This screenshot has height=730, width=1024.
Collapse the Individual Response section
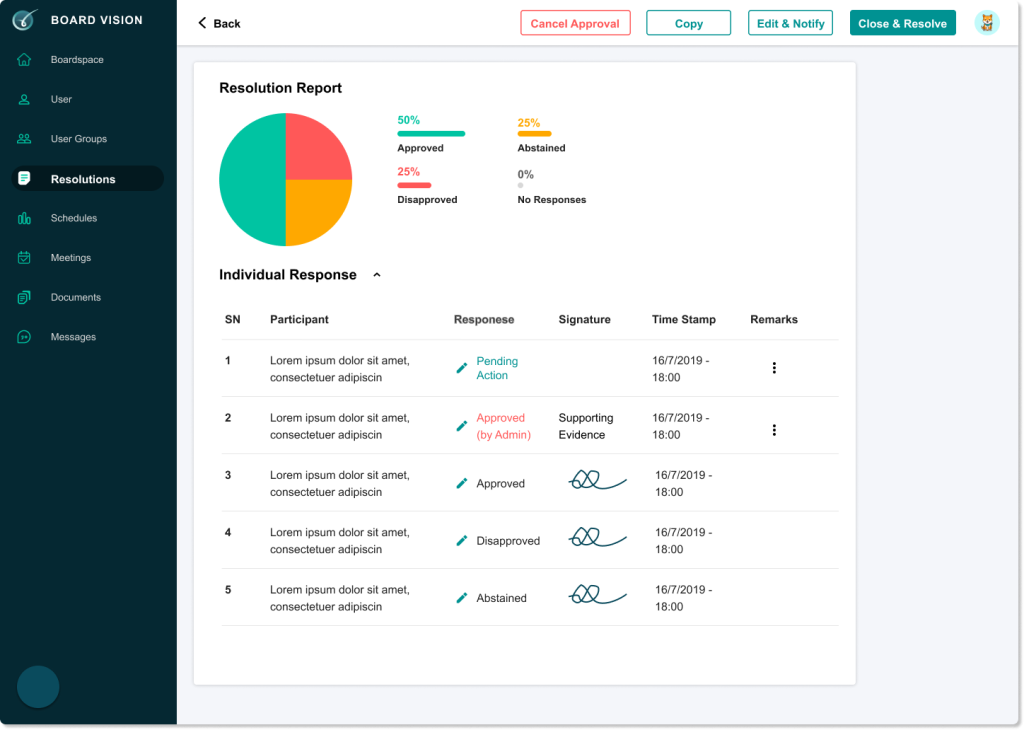click(377, 275)
